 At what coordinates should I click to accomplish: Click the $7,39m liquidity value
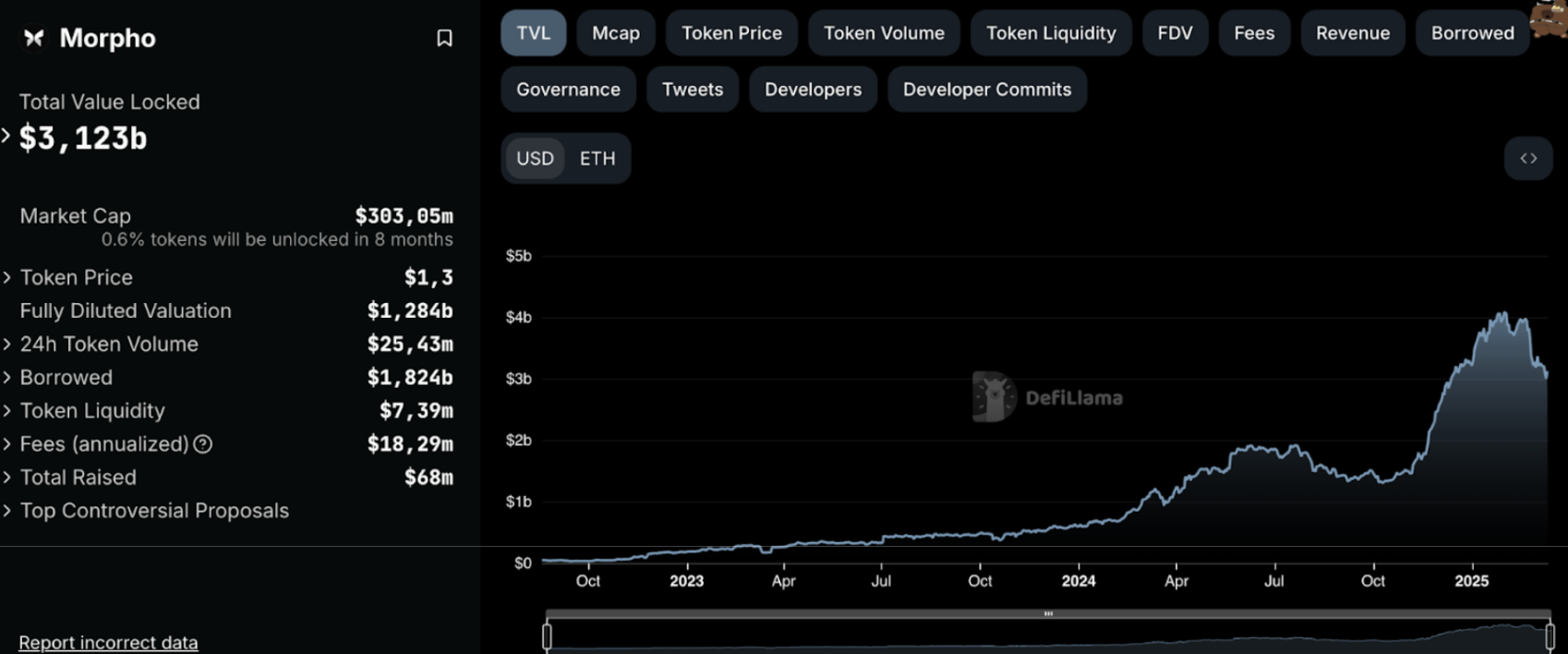[x=416, y=410]
